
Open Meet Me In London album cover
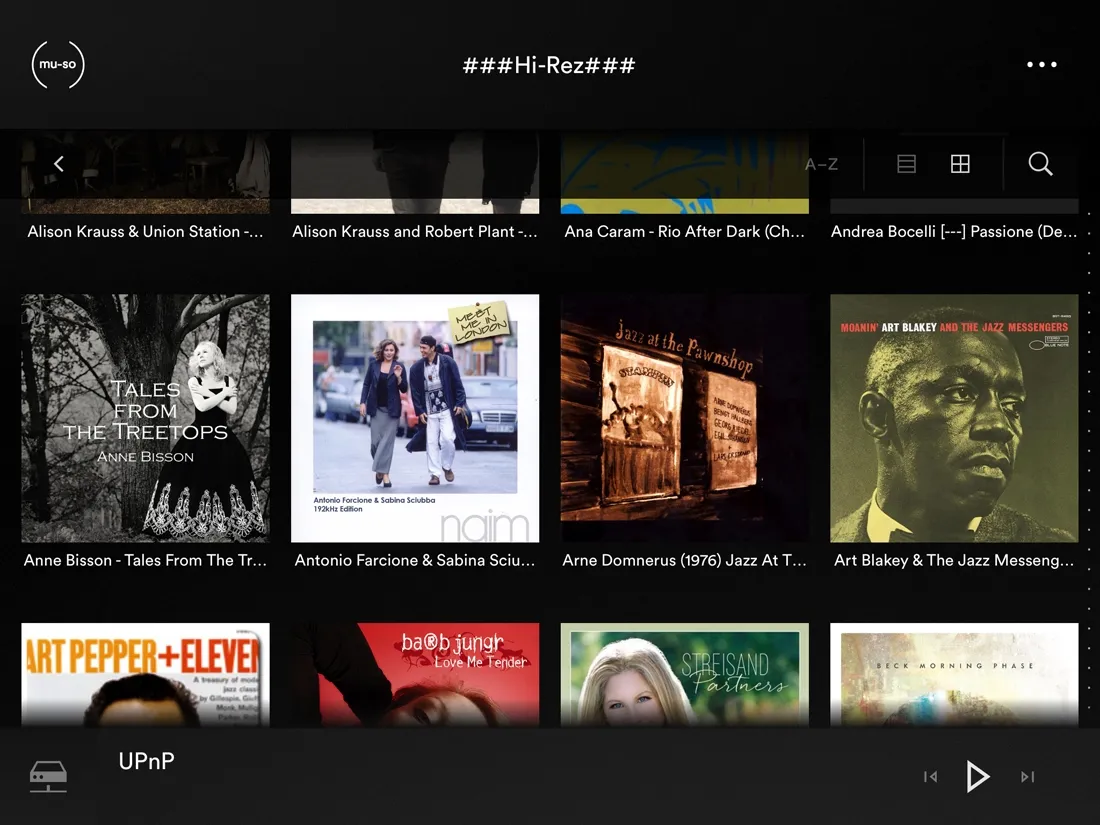pos(415,418)
